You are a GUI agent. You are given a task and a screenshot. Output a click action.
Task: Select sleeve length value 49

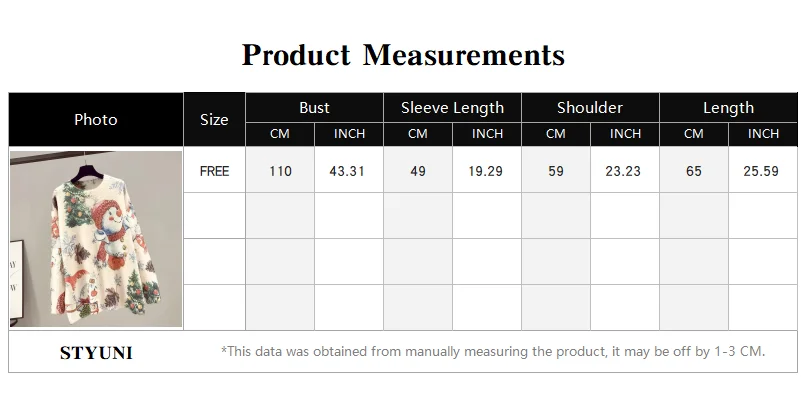tap(418, 171)
